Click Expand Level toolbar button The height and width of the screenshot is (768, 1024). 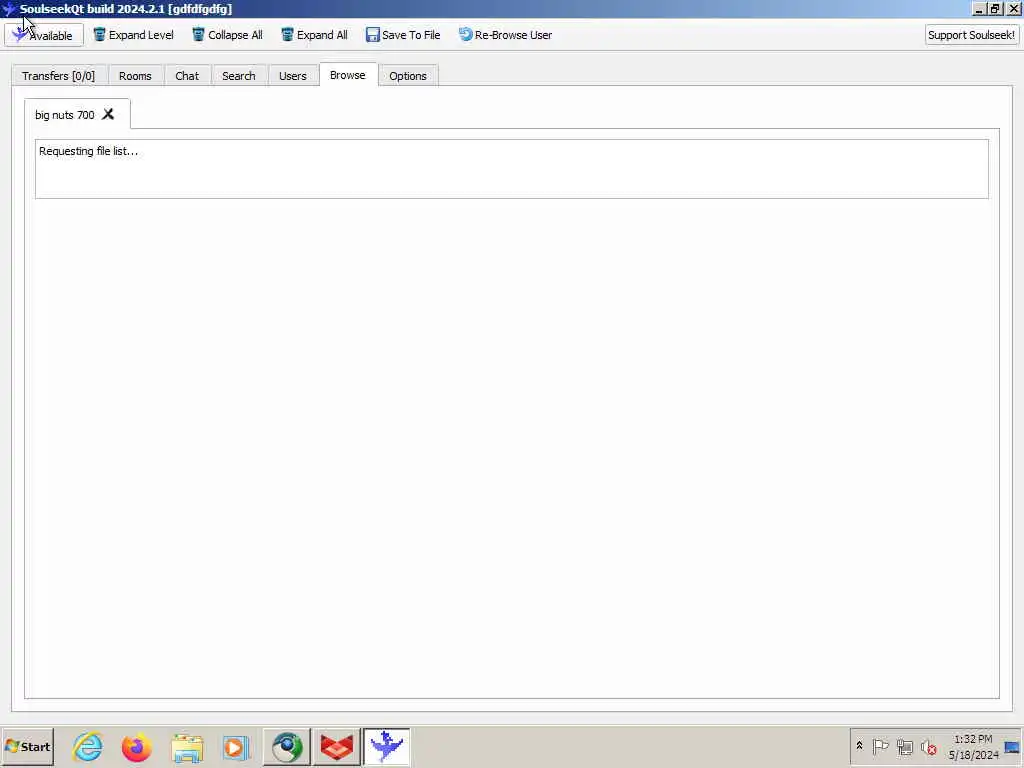click(133, 35)
